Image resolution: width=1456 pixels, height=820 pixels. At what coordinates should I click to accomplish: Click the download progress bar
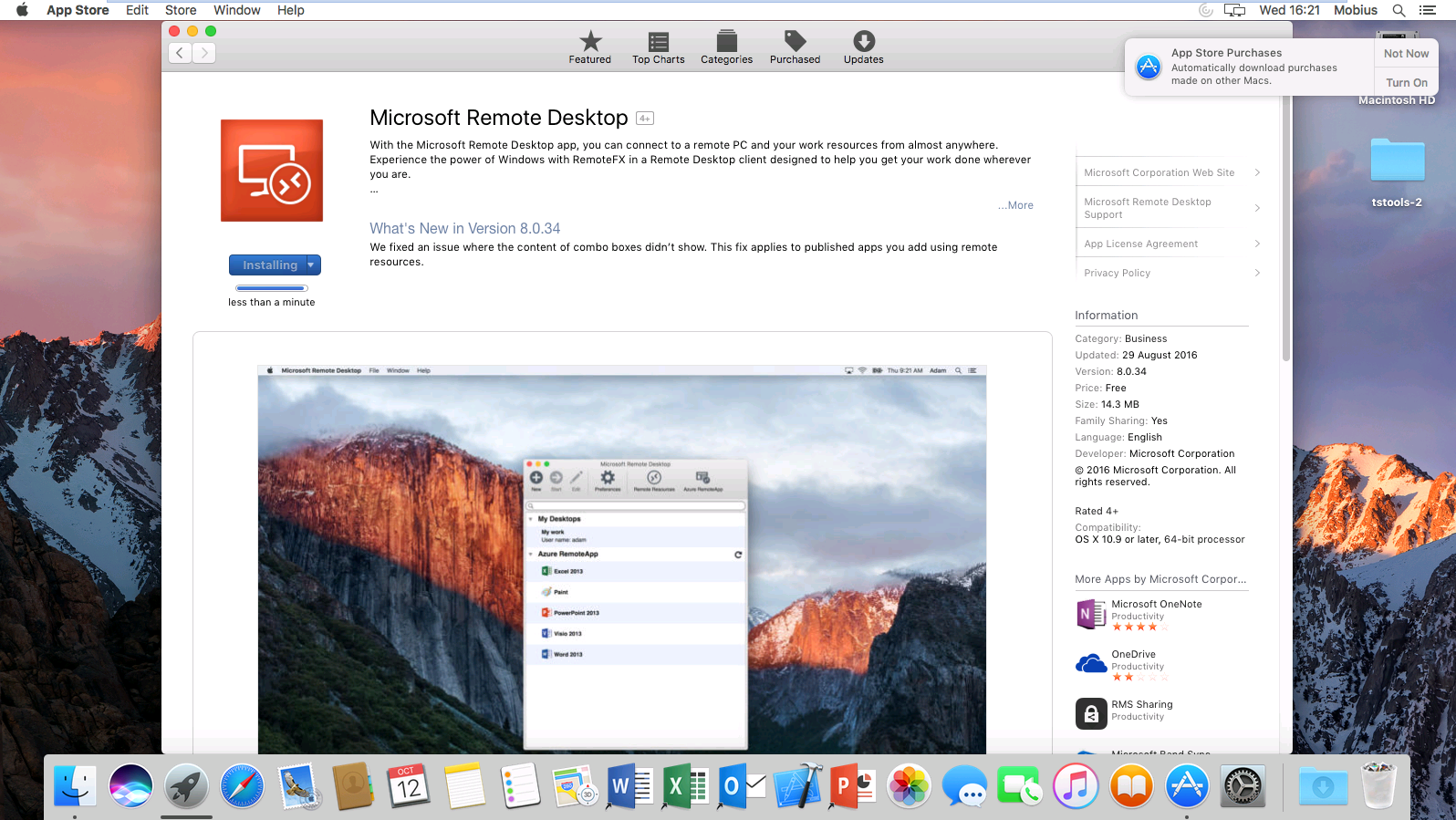[271, 288]
